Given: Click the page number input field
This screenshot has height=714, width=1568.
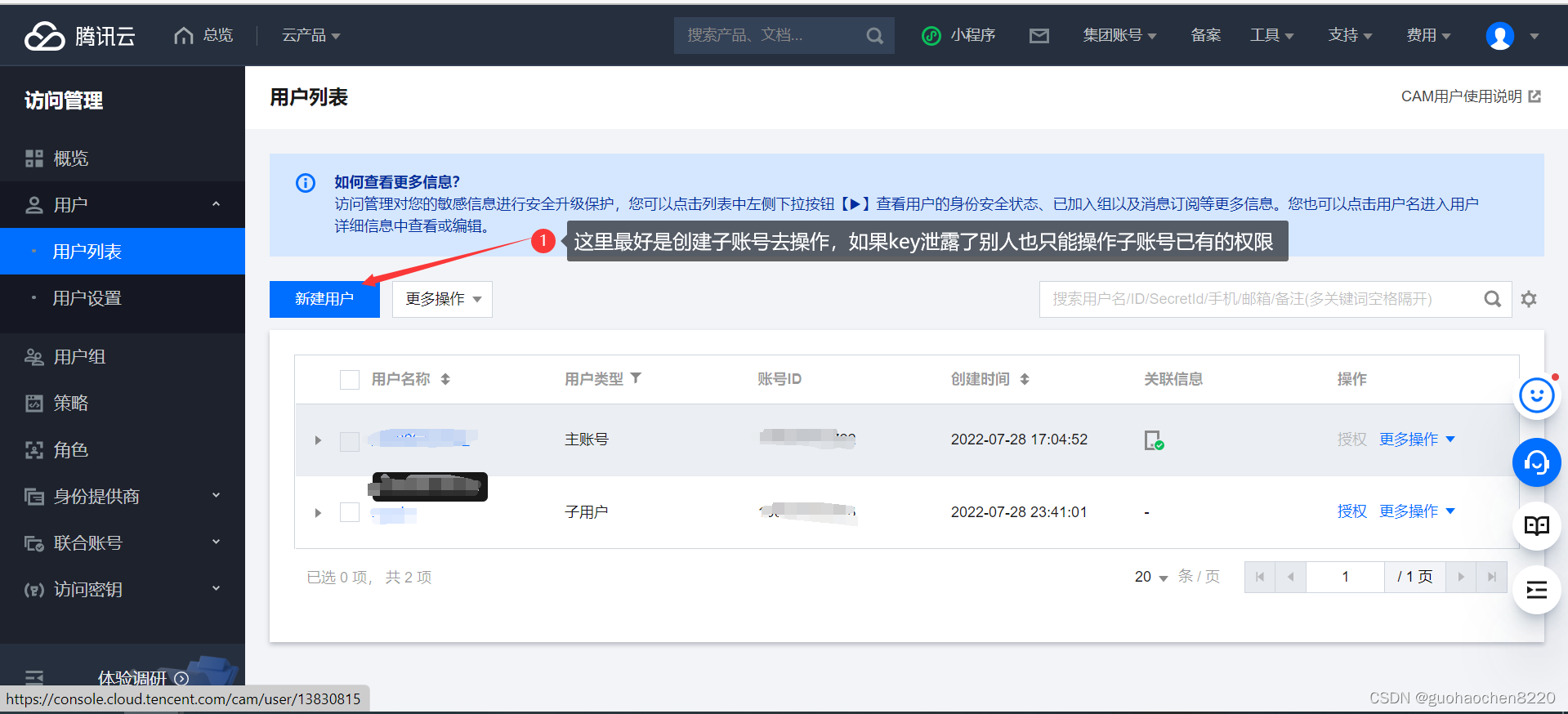Looking at the screenshot, I should pos(1345,577).
